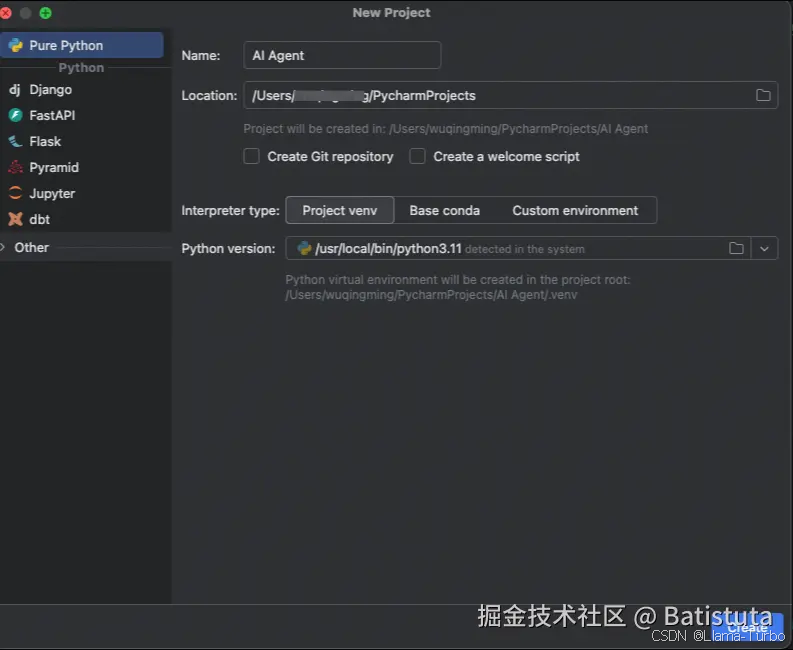
Task: Open Python version dropdown arrow
Action: tap(764, 248)
